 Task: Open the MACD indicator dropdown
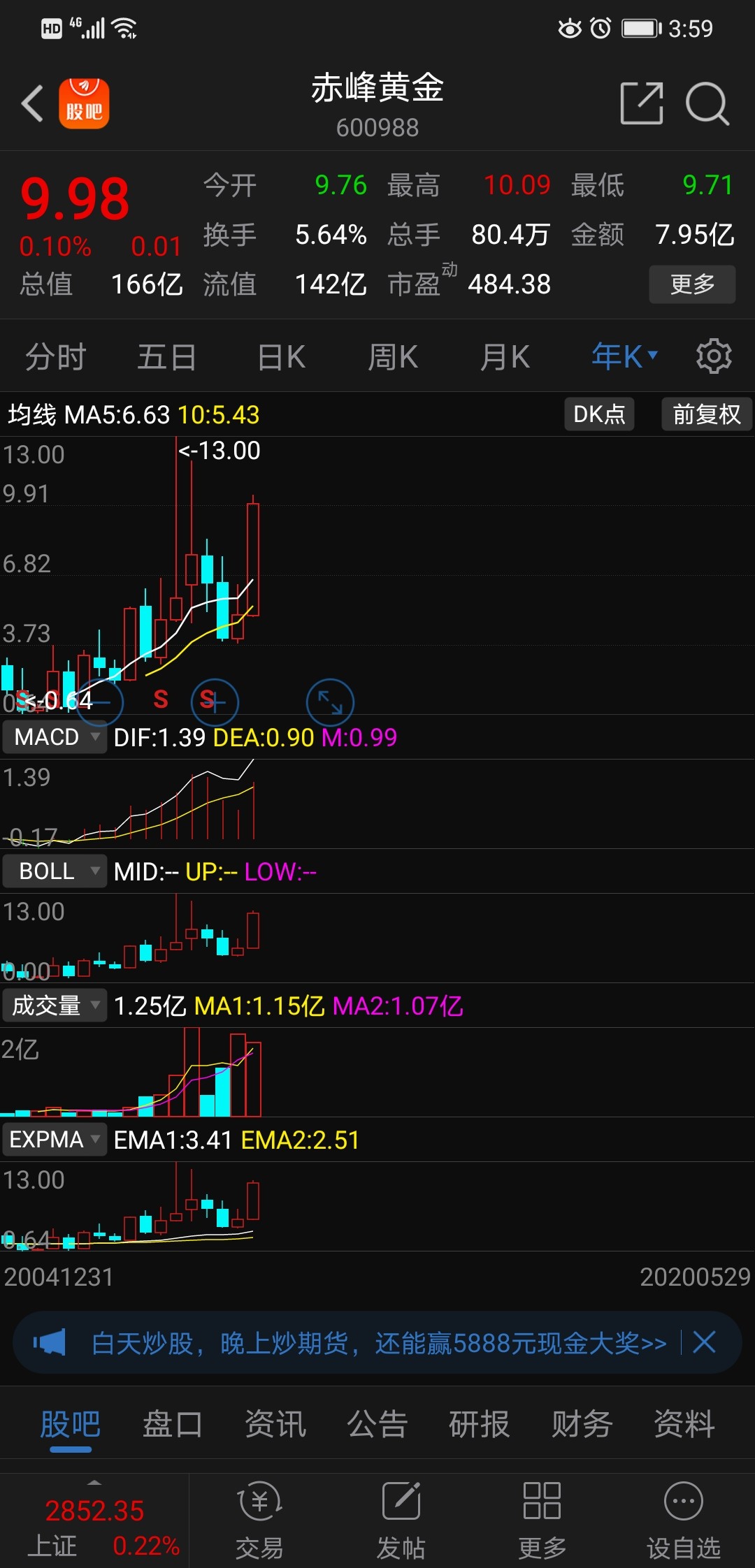tap(55, 737)
